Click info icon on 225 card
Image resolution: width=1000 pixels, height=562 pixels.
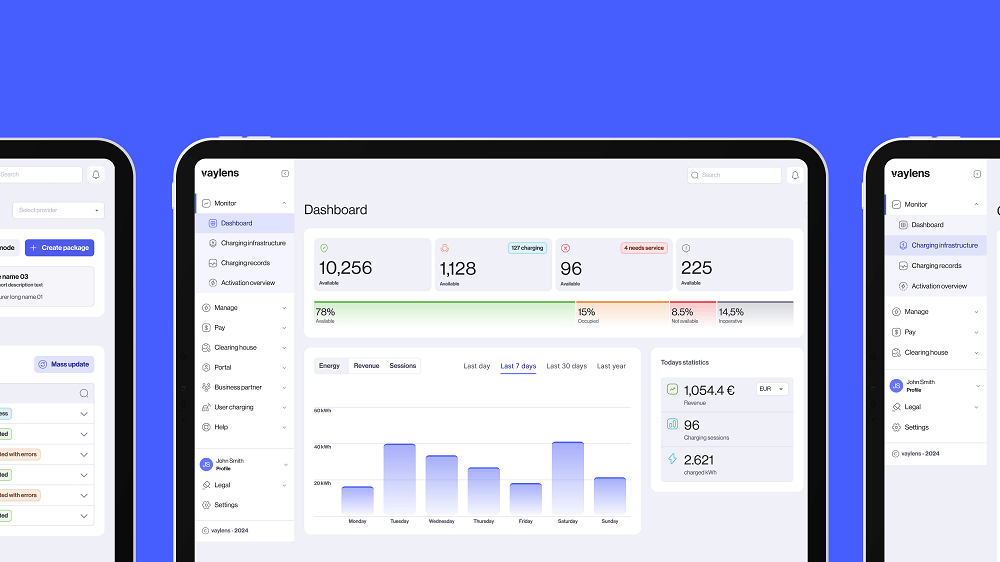point(686,248)
